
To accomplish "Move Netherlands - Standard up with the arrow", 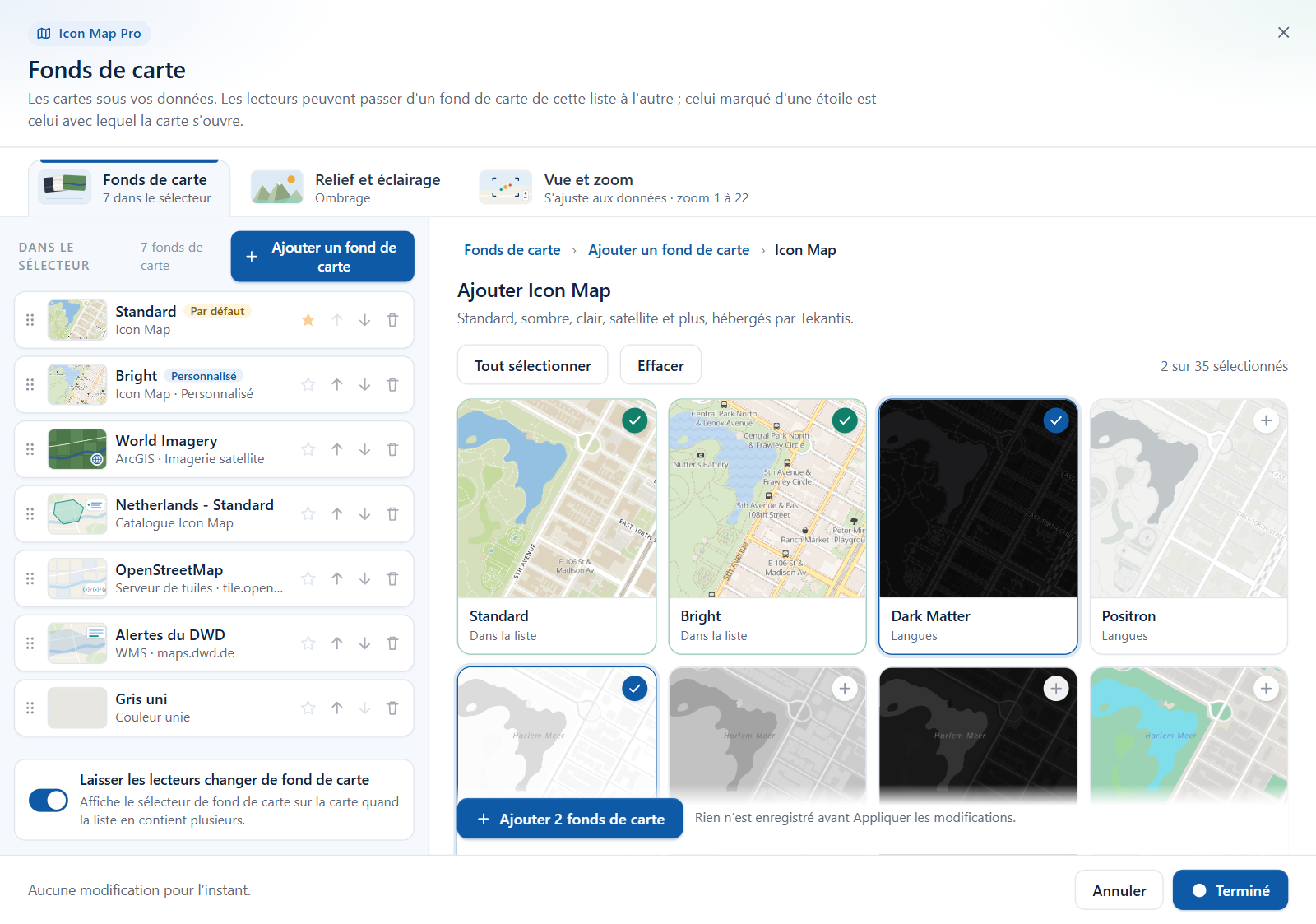I will (337, 514).
